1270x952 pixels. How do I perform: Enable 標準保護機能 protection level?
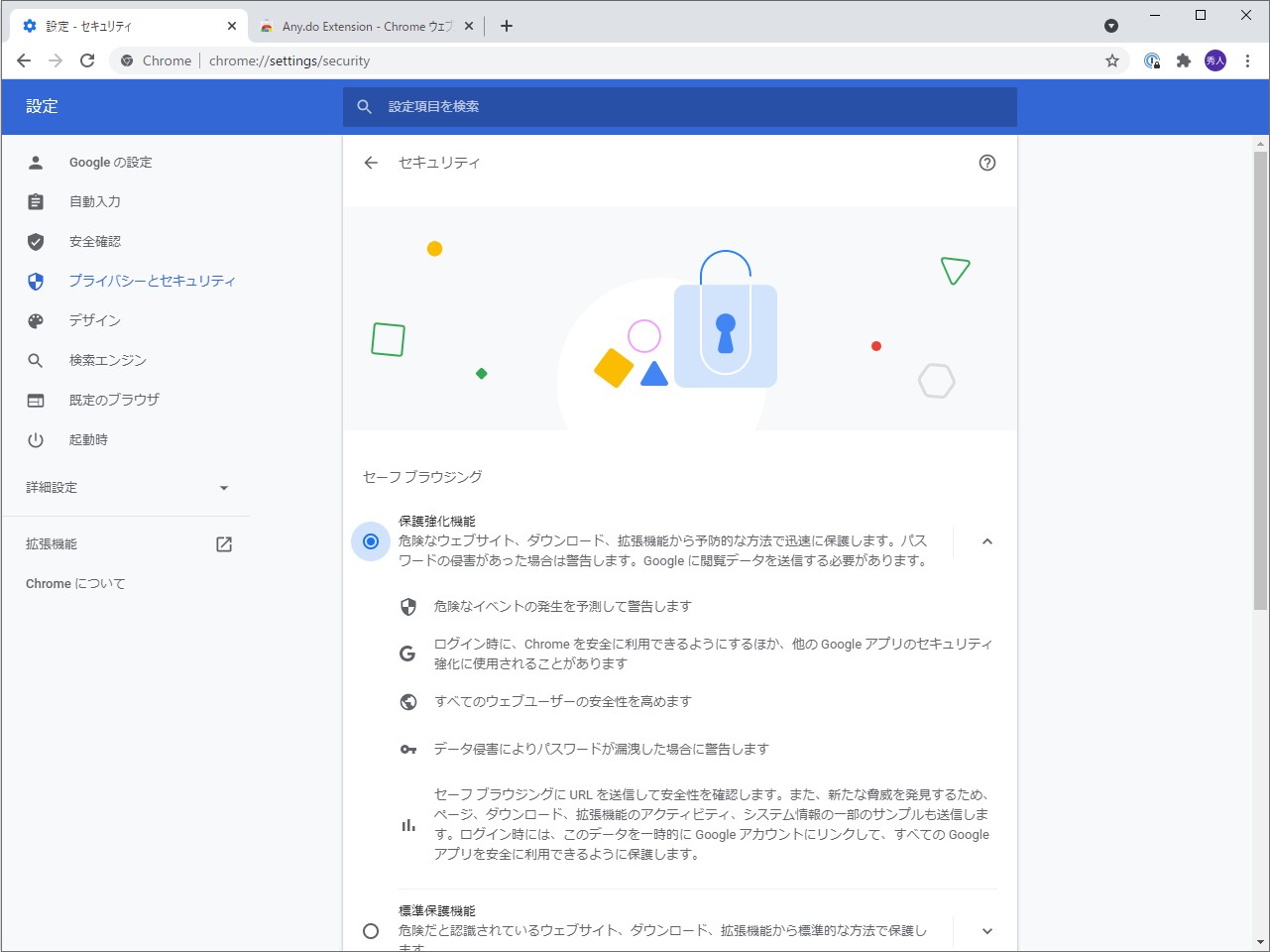pyautogui.click(x=371, y=930)
